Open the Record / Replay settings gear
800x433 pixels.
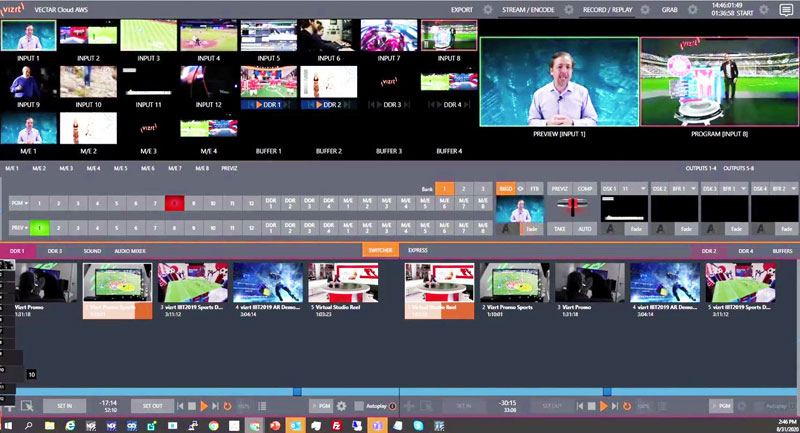pyautogui.click(x=645, y=10)
